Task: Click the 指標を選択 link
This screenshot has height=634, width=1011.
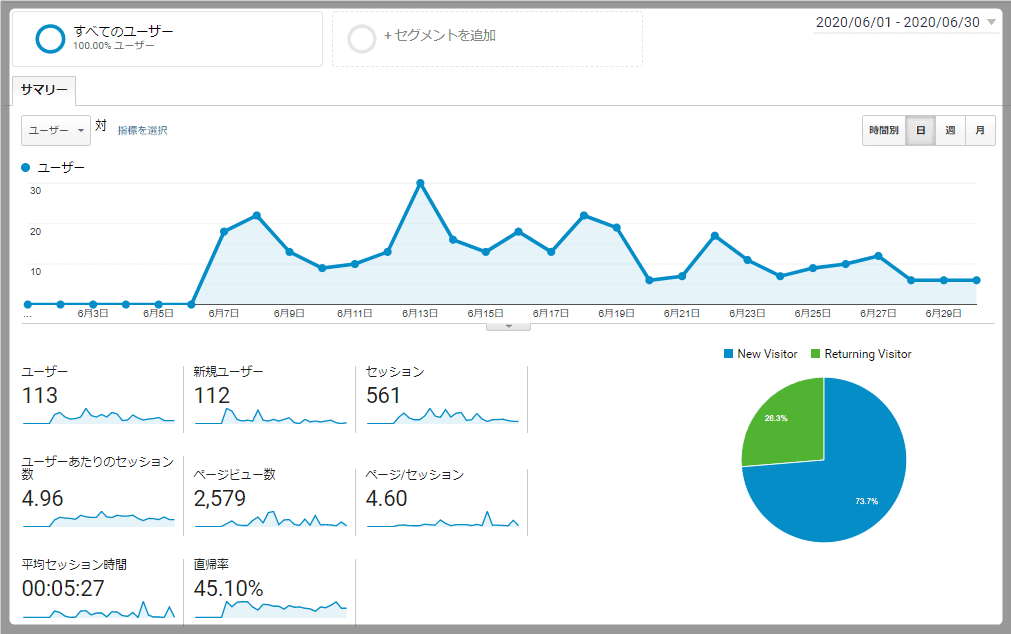Action: (x=142, y=130)
